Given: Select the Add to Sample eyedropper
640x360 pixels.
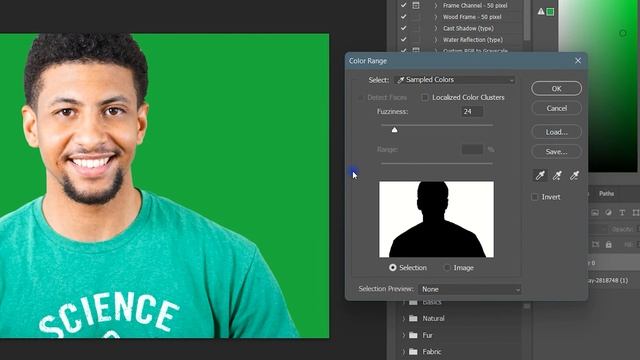Looking at the screenshot, I should [557, 176].
